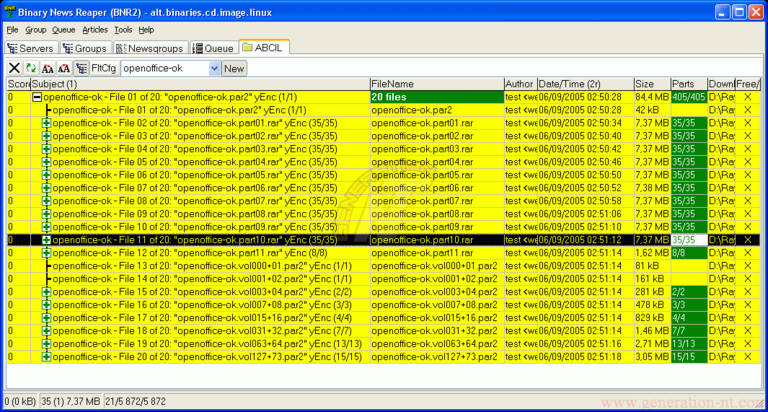This screenshot has height=412, width=768.
Task: Expand the File 15 of 20 vol003+04.par2 row
Action: 47,292
